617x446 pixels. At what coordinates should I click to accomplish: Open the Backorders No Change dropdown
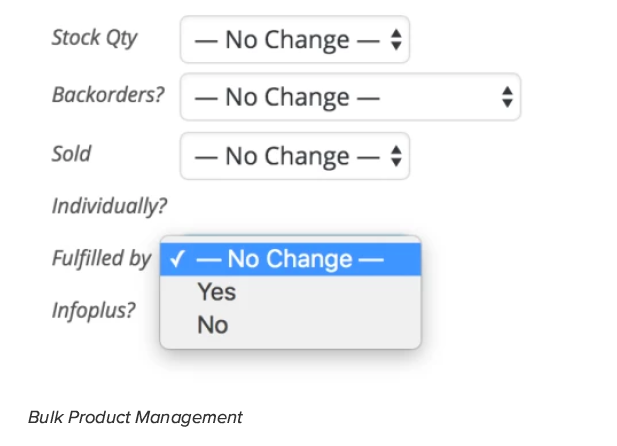(x=351, y=97)
